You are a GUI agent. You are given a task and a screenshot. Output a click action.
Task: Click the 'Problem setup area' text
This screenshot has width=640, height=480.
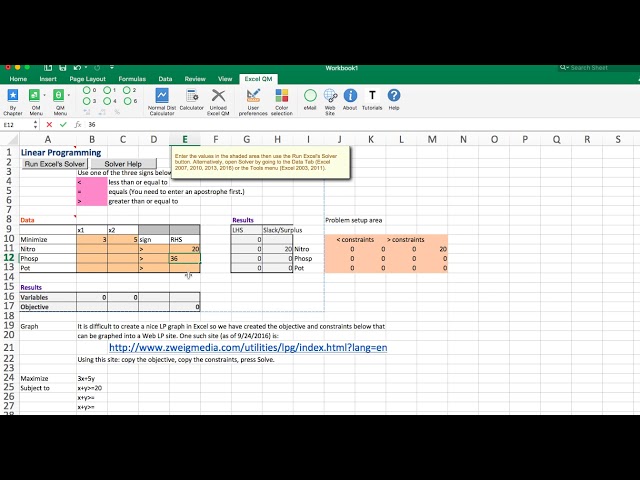pos(353,220)
